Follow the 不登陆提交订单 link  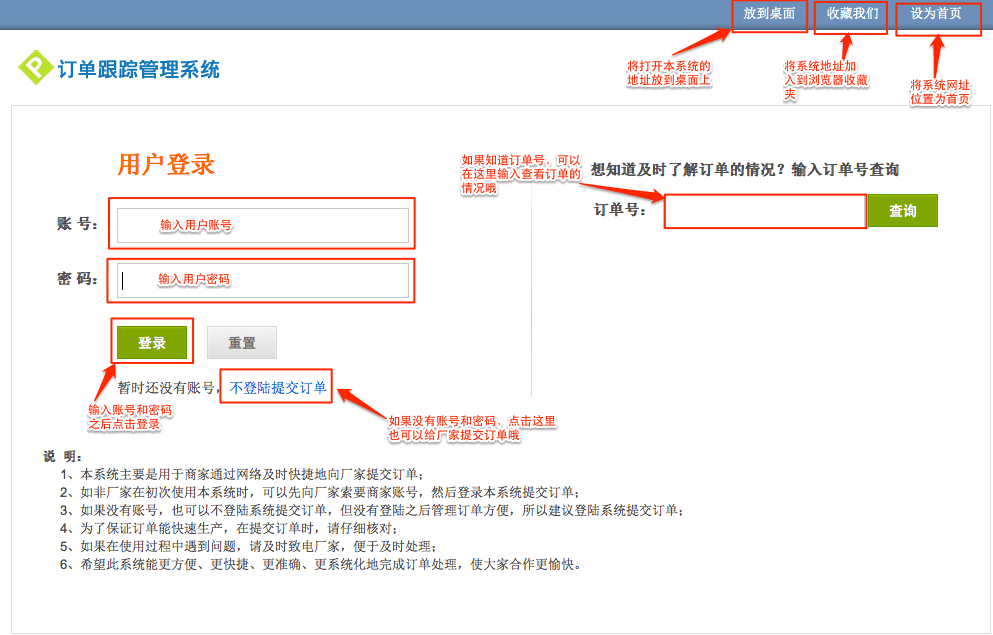point(278,388)
